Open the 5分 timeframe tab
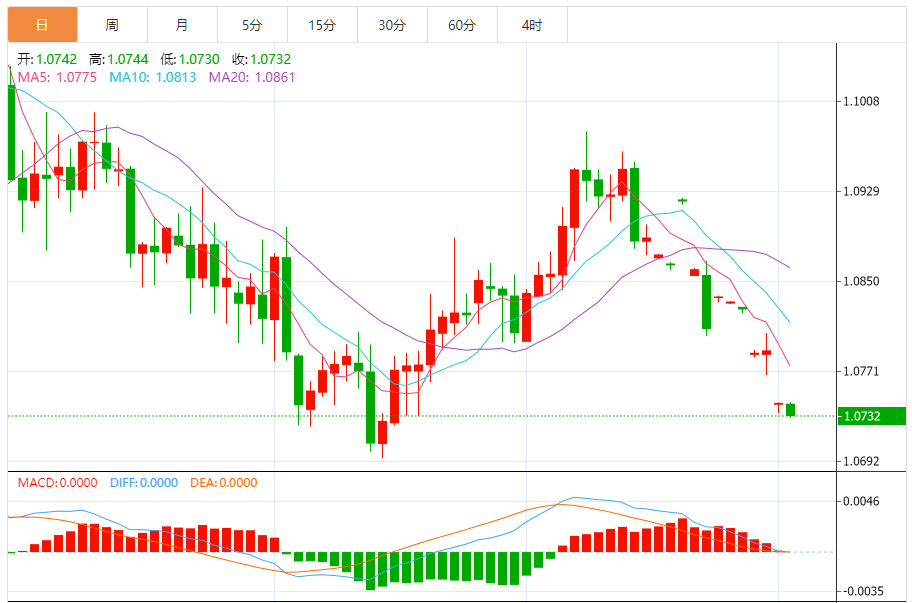912x603 pixels. pyautogui.click(x=252, y=25)
